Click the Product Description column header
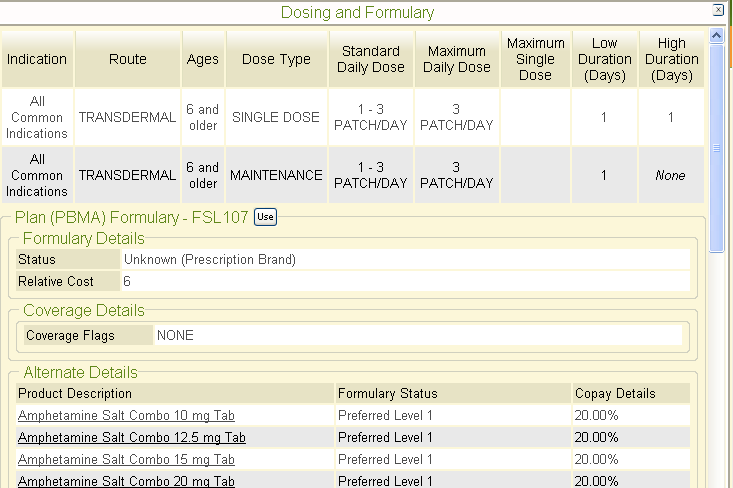This screenshot has height=488, width=733. pyautogui.click(x=75, y=393)
